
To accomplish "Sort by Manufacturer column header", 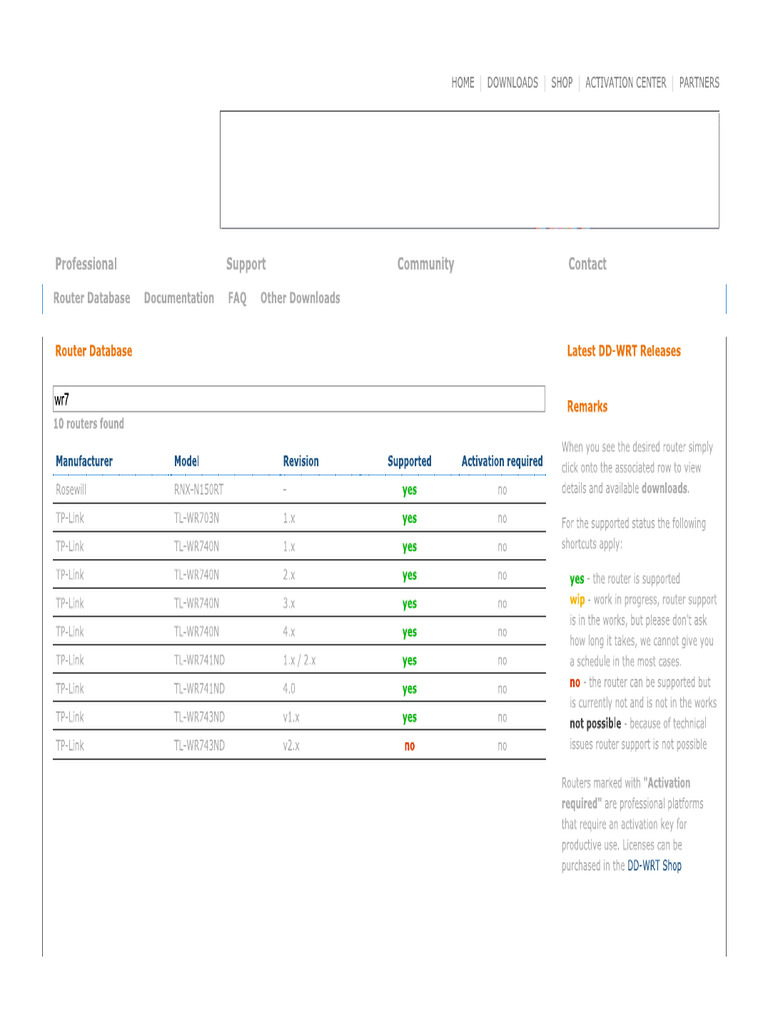I will pos(84,461).
